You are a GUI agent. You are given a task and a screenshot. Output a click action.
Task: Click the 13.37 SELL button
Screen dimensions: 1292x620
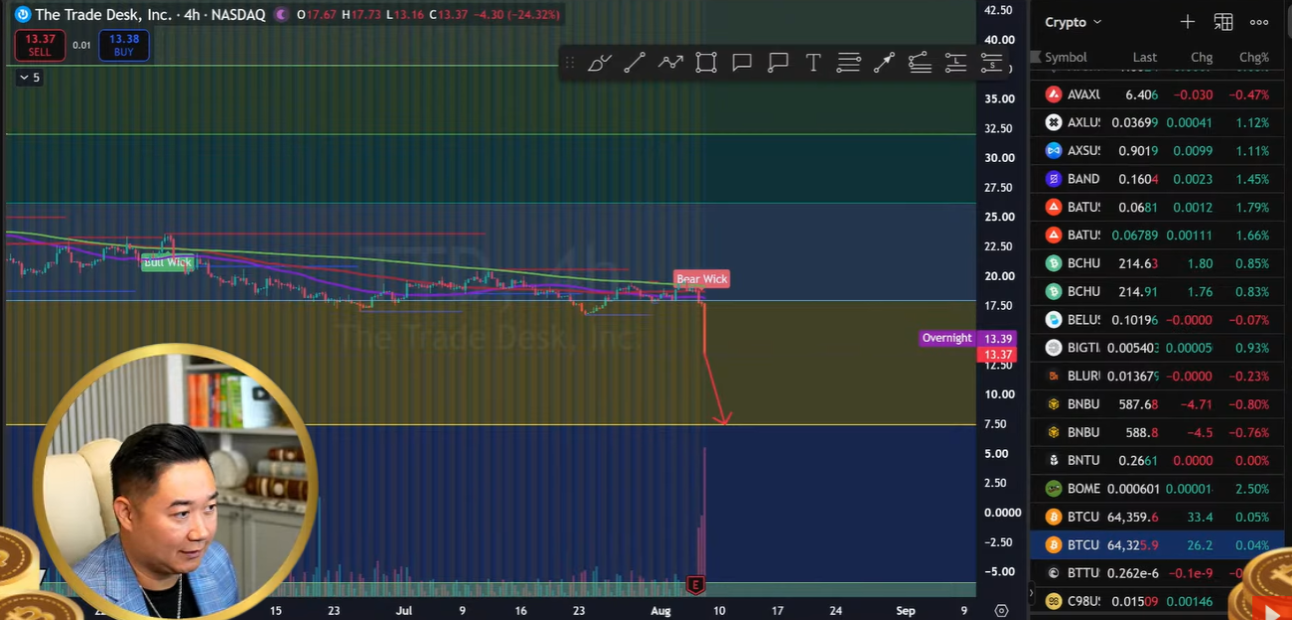40,45
